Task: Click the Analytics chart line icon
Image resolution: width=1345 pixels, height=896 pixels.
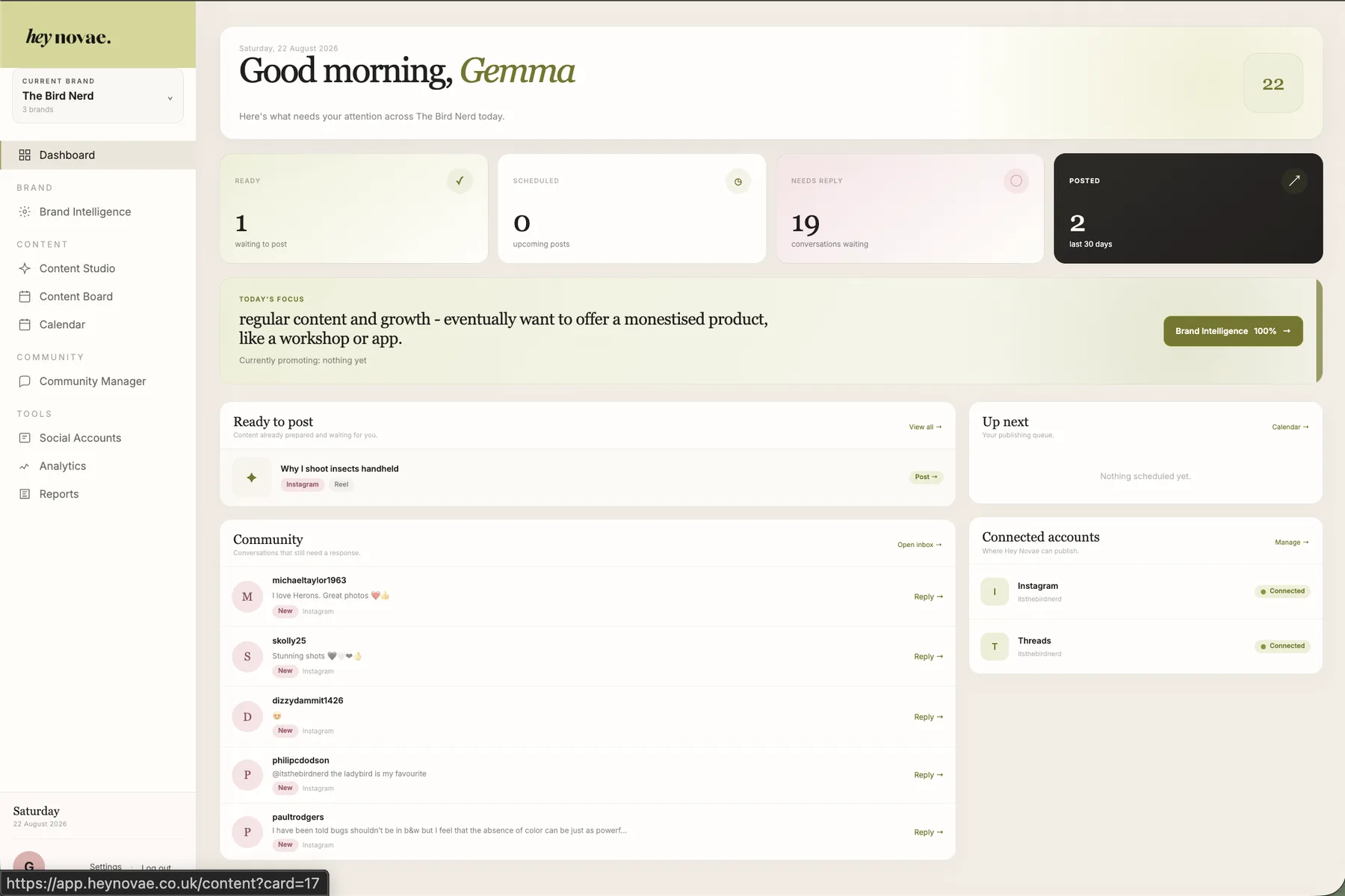Action: point(25,466)
